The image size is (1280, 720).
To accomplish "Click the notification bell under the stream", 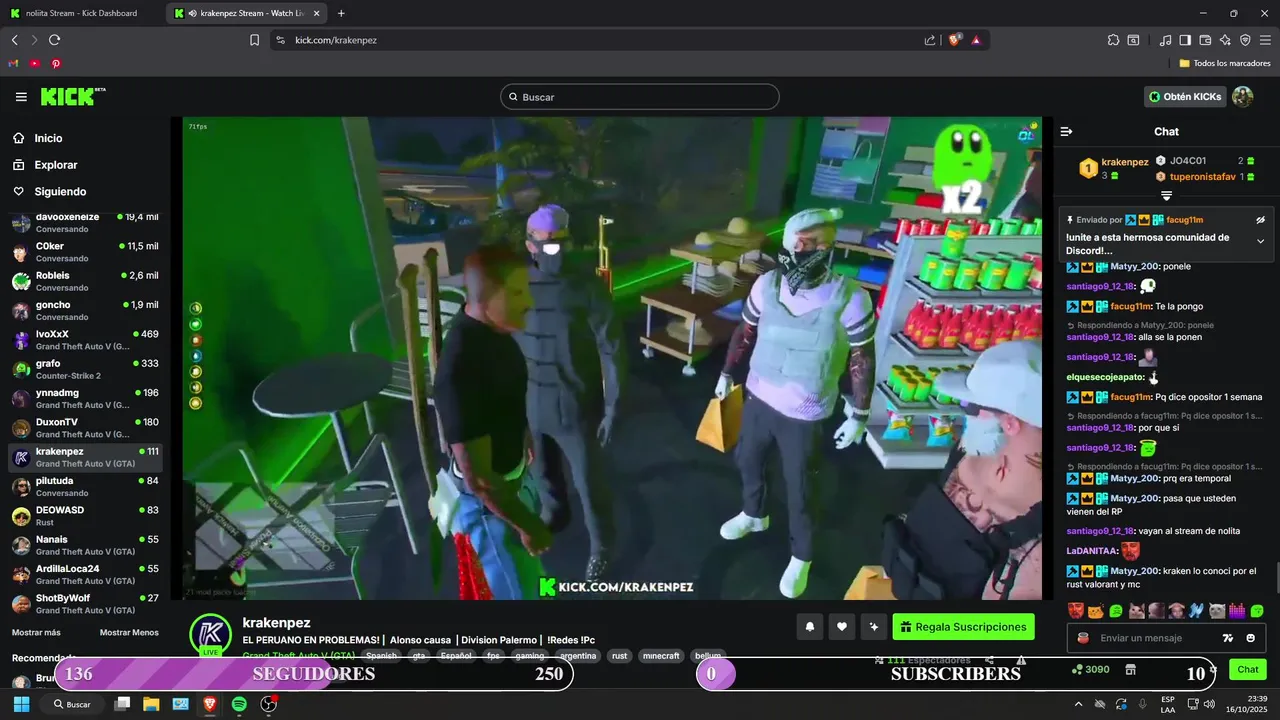I will coord(810,627).
